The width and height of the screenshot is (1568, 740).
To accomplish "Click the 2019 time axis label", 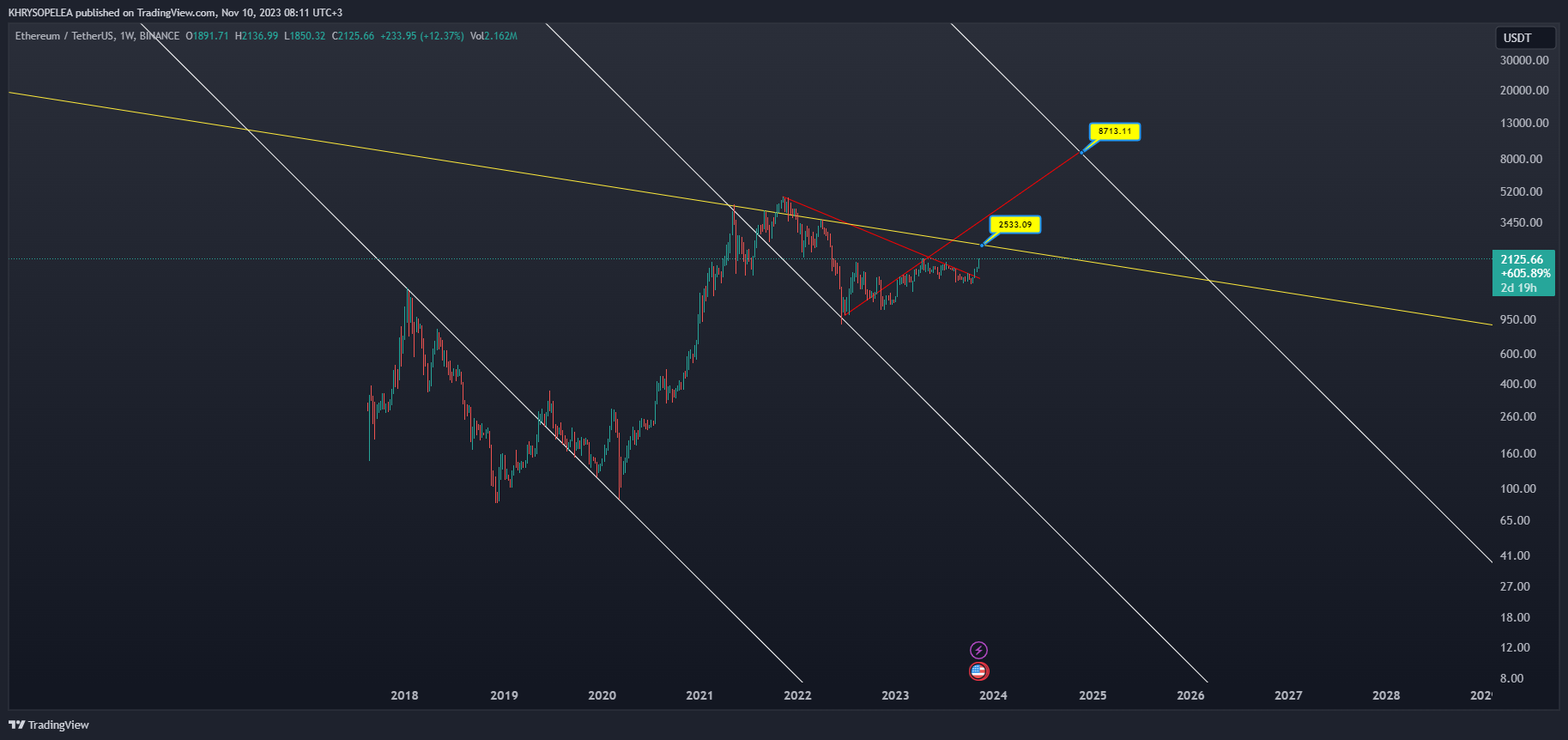I will 504,695.
